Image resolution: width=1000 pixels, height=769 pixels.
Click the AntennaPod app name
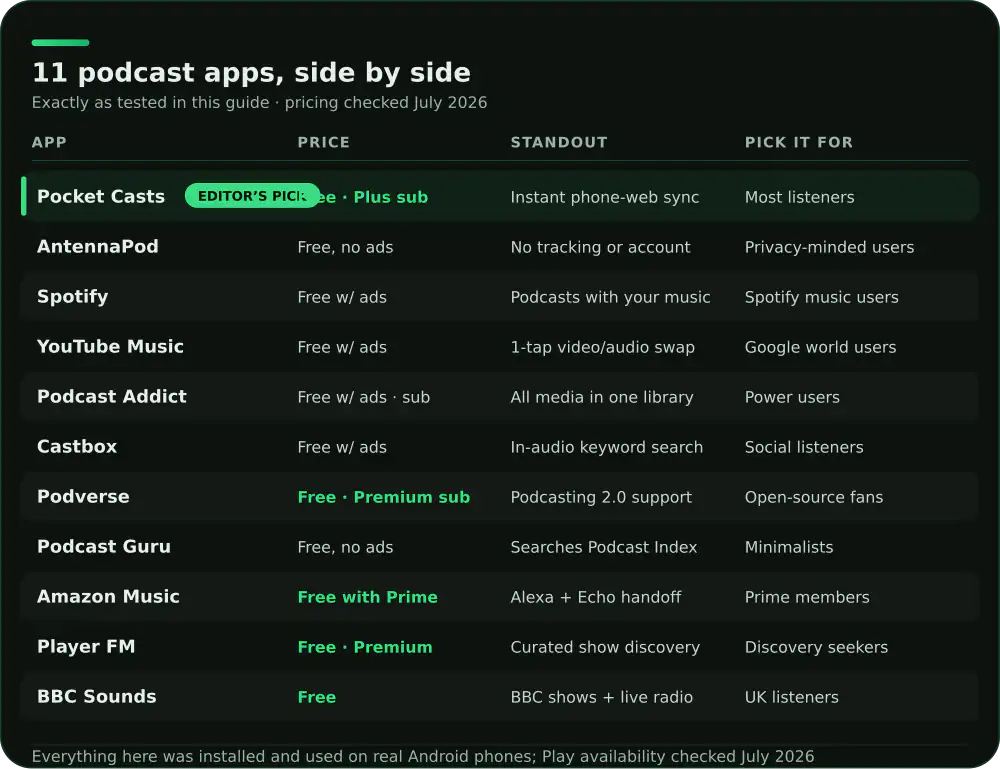tap(98, 247)
